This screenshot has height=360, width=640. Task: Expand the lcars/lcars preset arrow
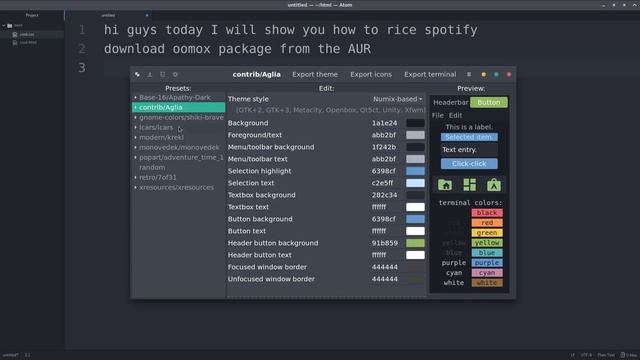tap(136, 127)
